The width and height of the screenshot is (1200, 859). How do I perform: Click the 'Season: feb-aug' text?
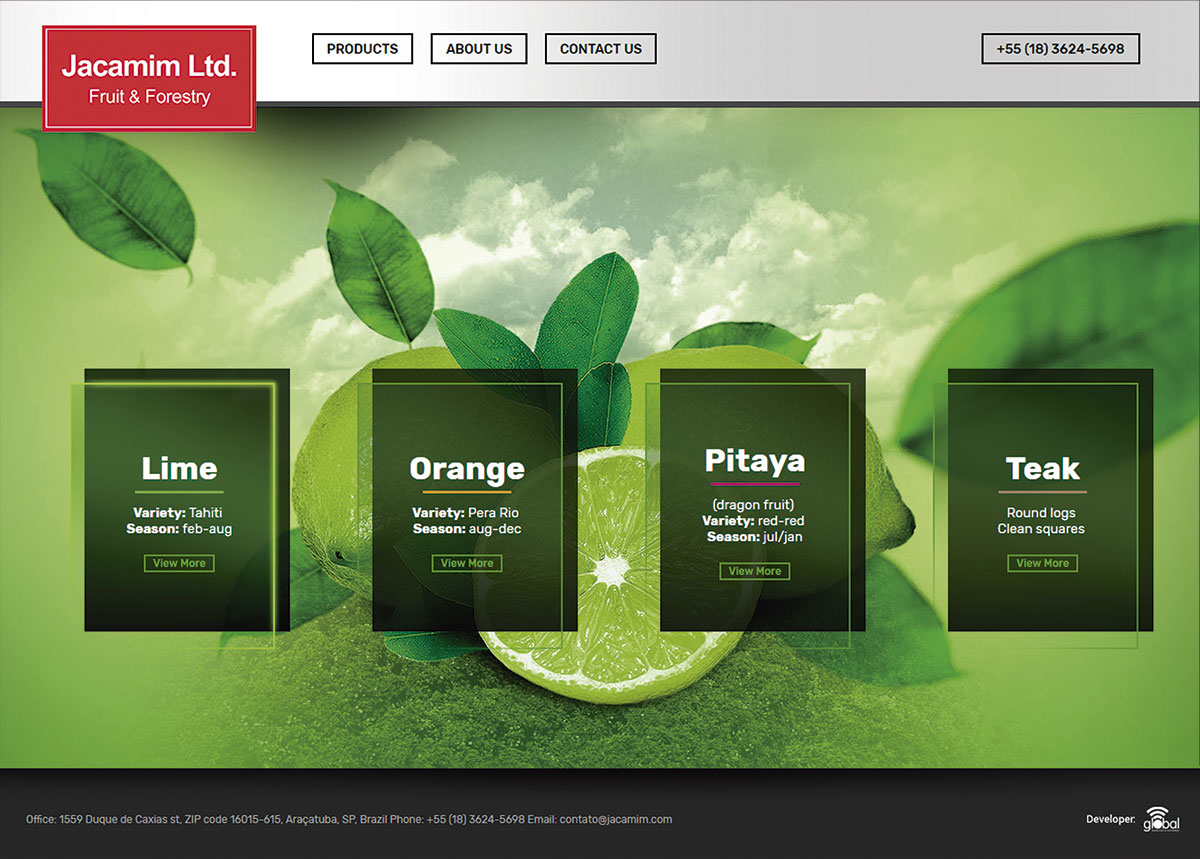pos(179,529)
